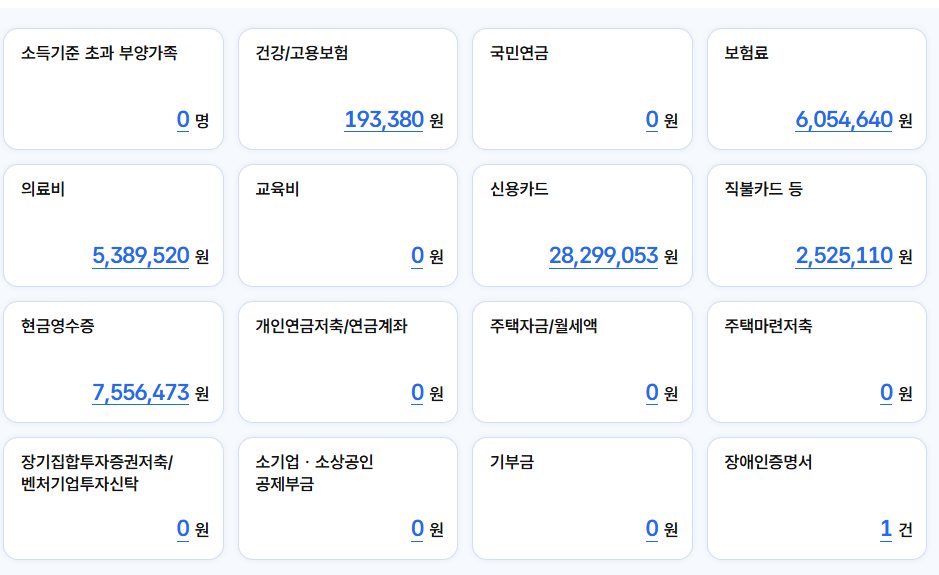Viewport: 939px width, 575px height.
Task: Click the 국민연금 amount link showing 0
Action: [652, 120]
